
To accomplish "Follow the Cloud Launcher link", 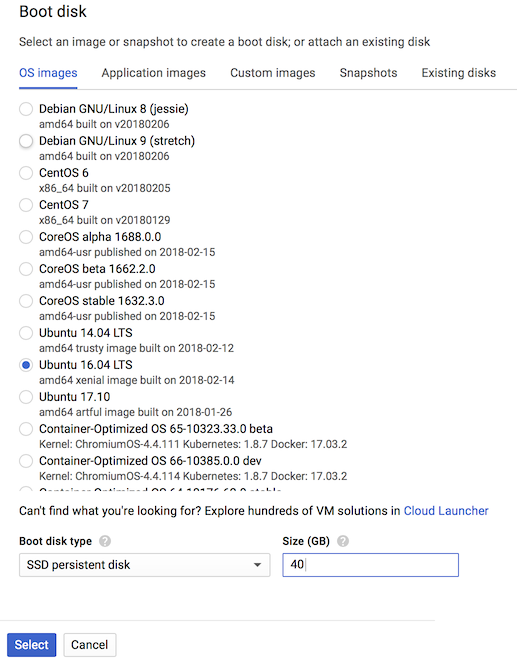I will tap(446, 511).
